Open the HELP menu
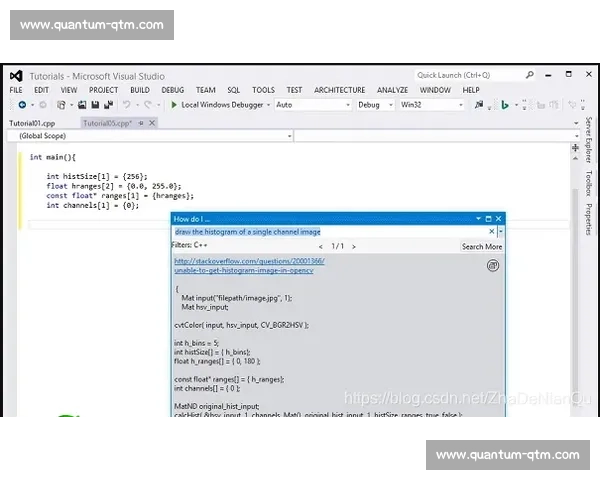600x480 pixels. 471,90
